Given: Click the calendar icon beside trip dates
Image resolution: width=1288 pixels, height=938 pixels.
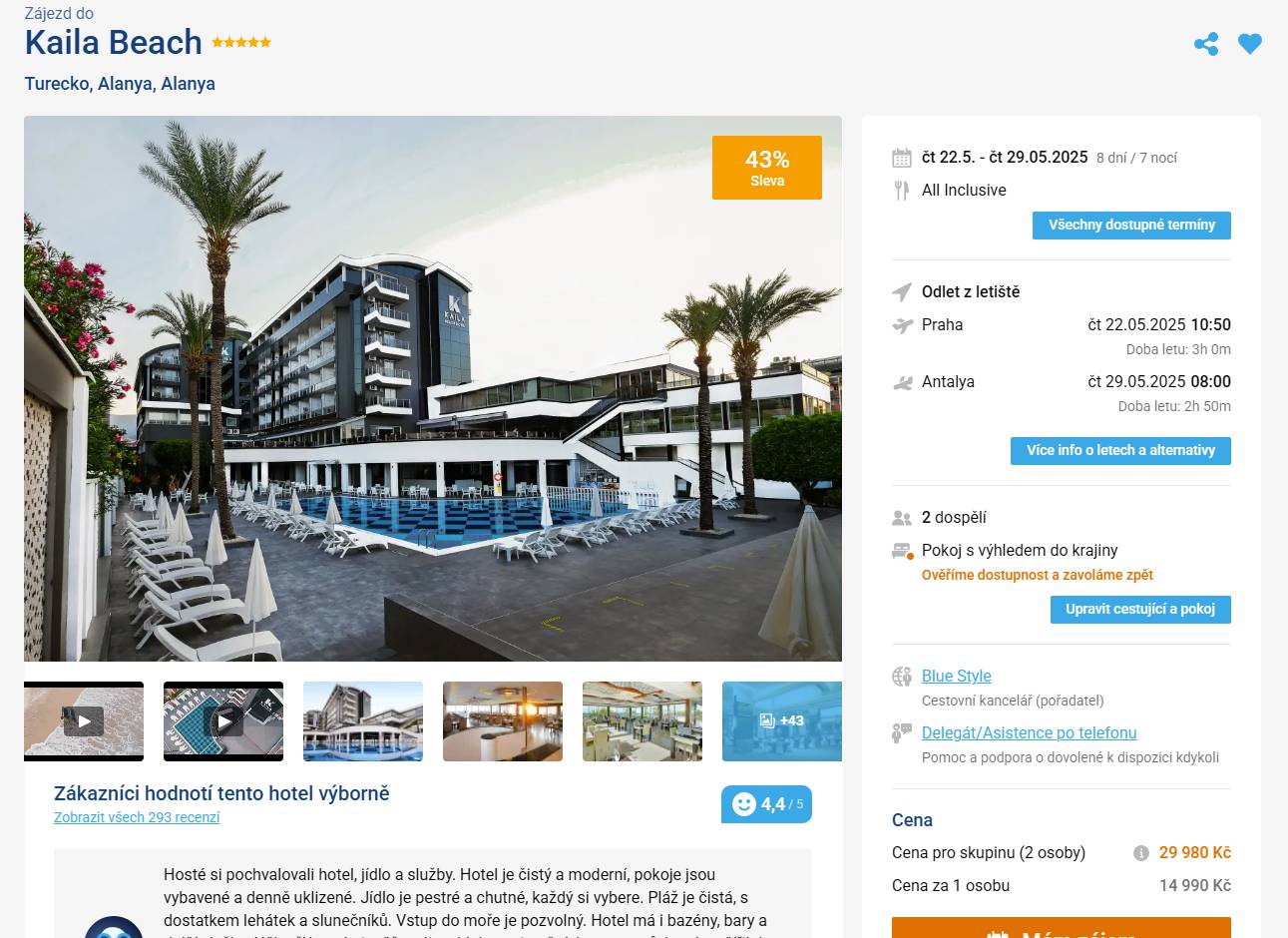Looking at the screenshot, I should coord(902,158).
